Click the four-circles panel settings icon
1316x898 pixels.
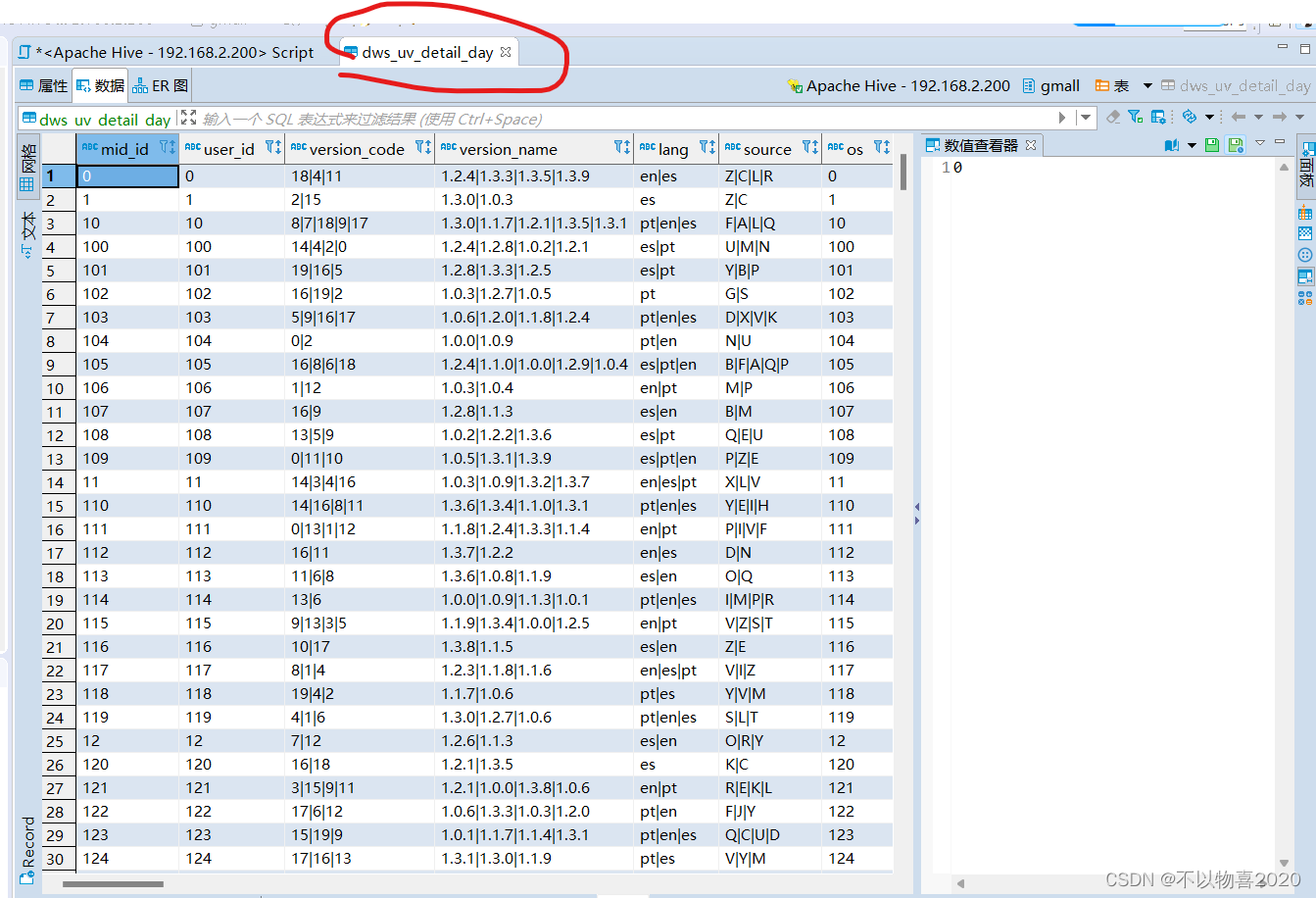click(x=1305, y=298)
